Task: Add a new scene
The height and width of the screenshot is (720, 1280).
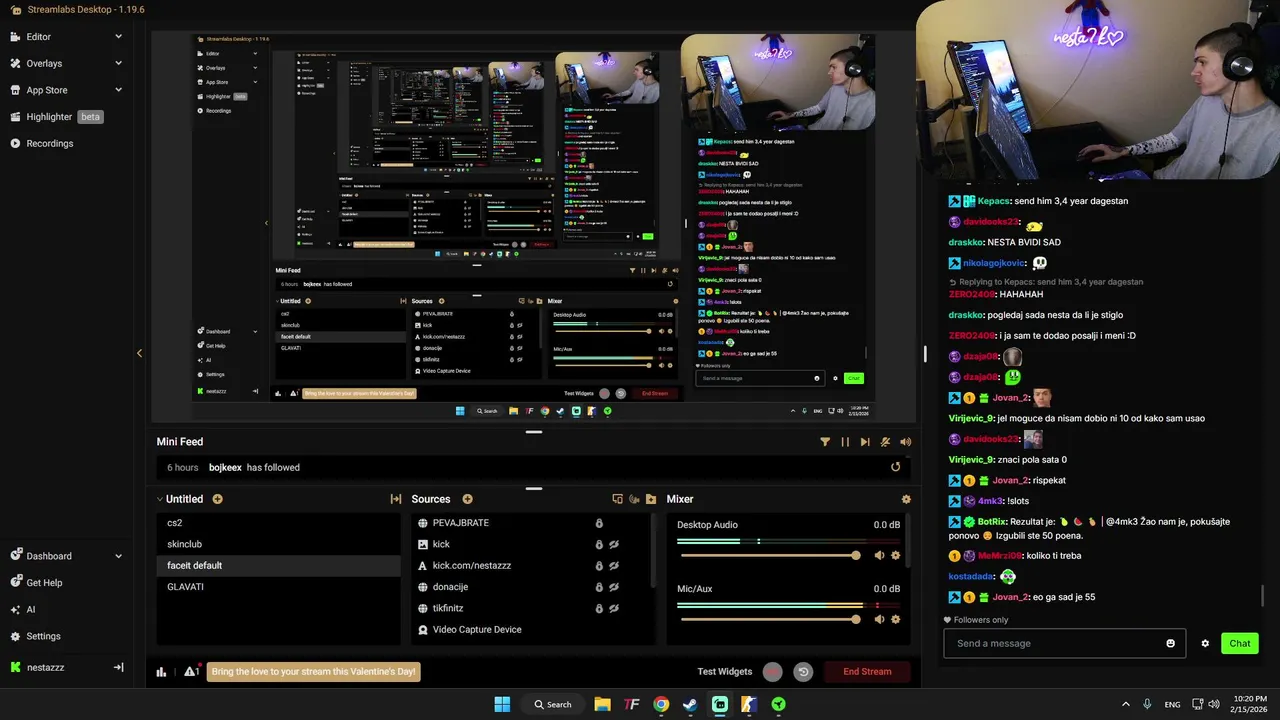Action: pyautogui.click(x=217, y=499)
